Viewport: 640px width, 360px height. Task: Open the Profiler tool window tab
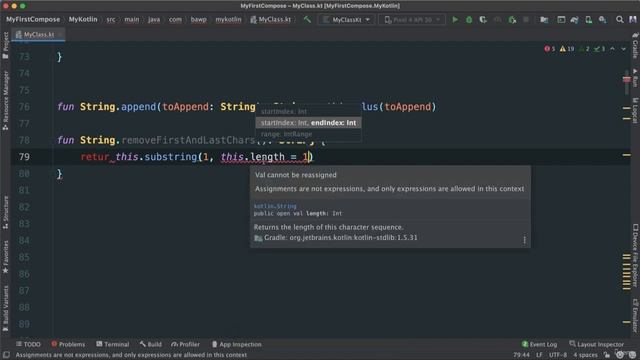coord(186,344)
